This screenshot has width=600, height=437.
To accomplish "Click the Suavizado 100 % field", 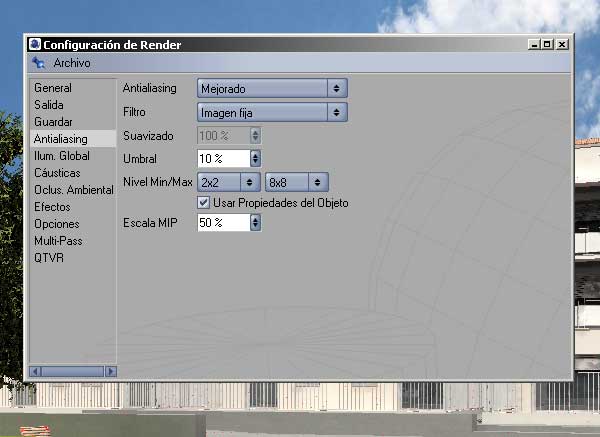I will tap(224, 135).
